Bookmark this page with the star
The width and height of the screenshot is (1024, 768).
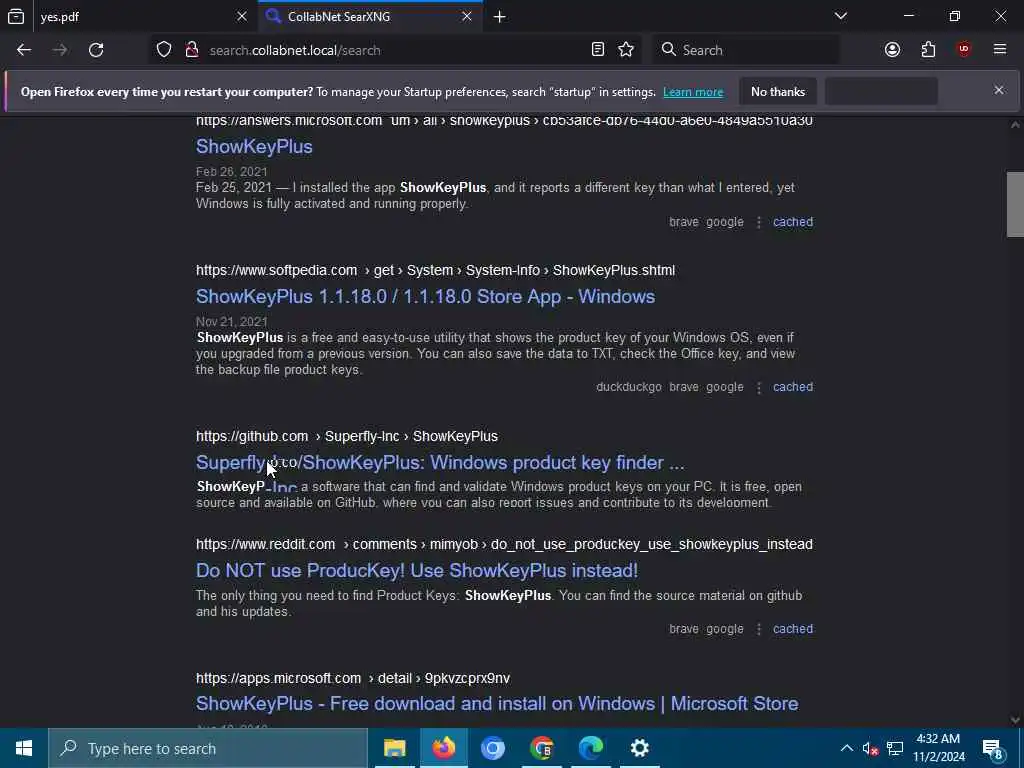(626, 50)
